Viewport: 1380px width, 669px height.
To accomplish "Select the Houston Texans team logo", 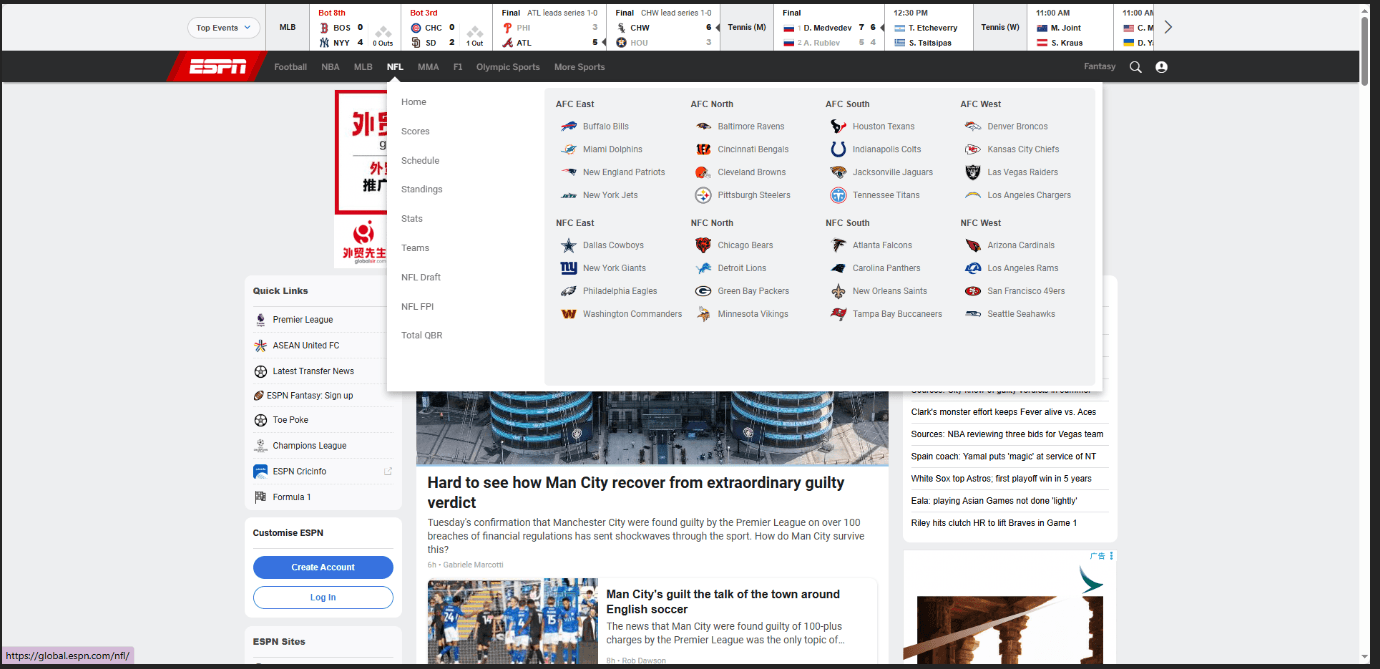I will 838,126.
